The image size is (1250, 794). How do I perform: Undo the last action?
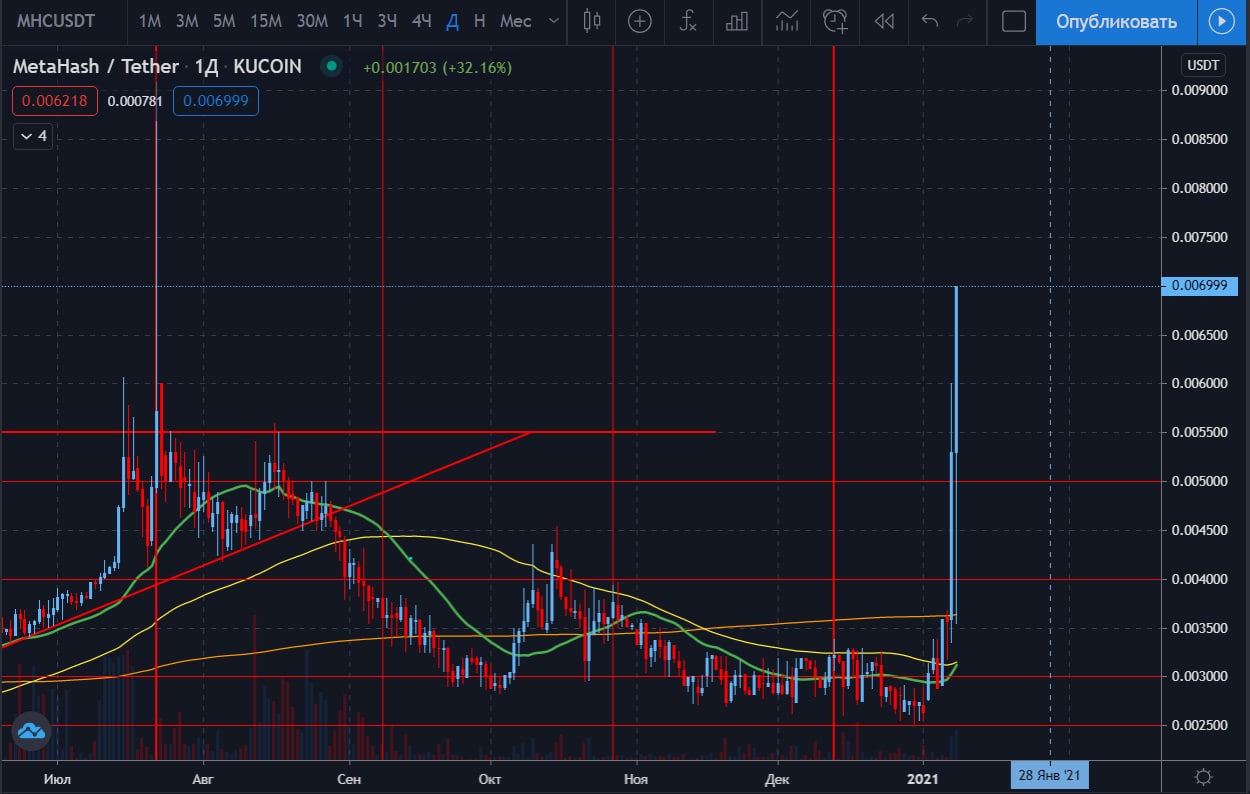(930, 21)
